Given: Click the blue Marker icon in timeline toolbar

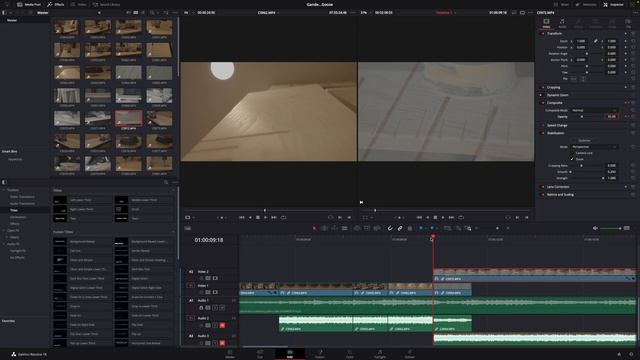Looking at the screenshot, I should tap(432, 228).
